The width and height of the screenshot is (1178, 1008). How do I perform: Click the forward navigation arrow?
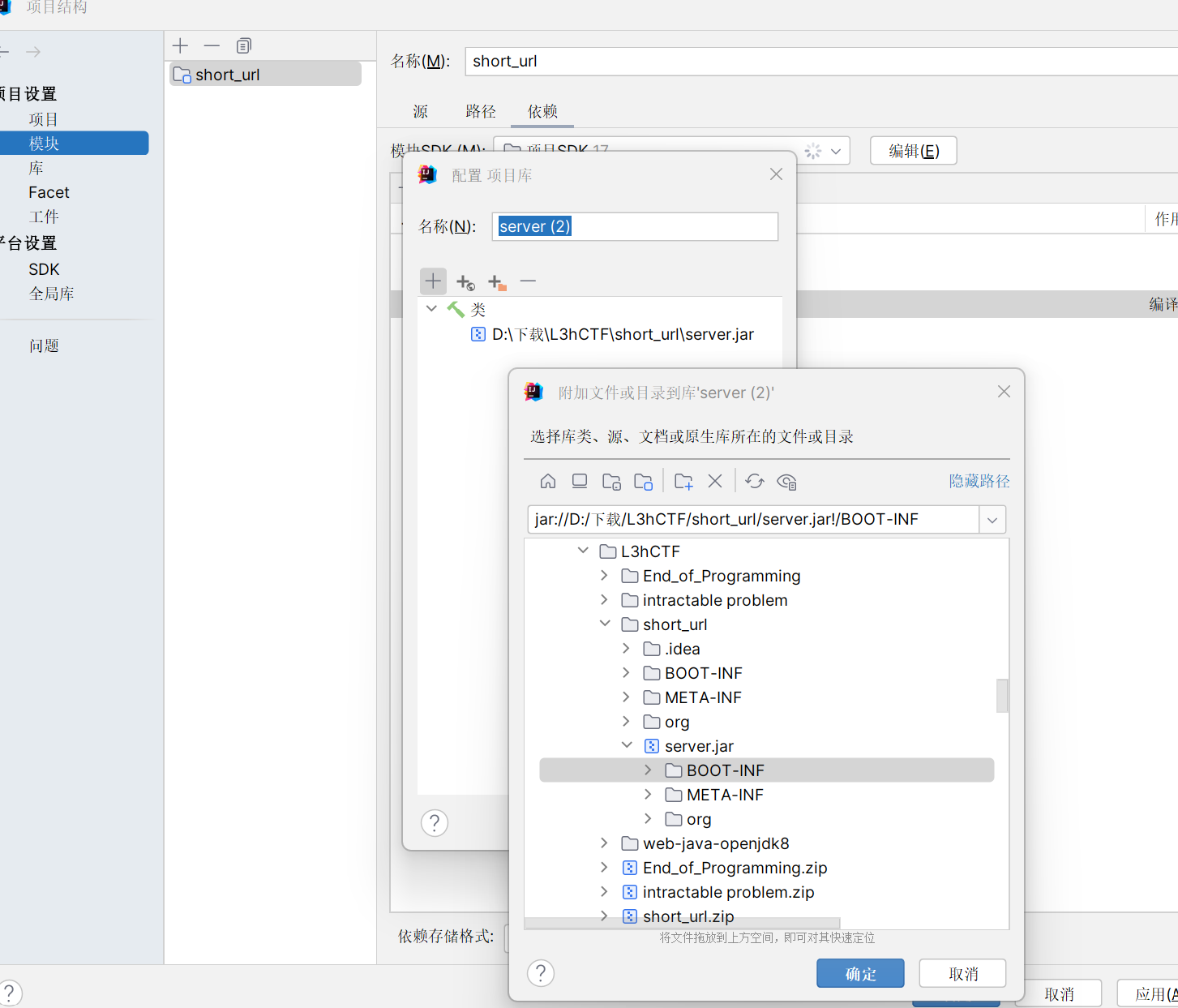[x=33, y=52]
